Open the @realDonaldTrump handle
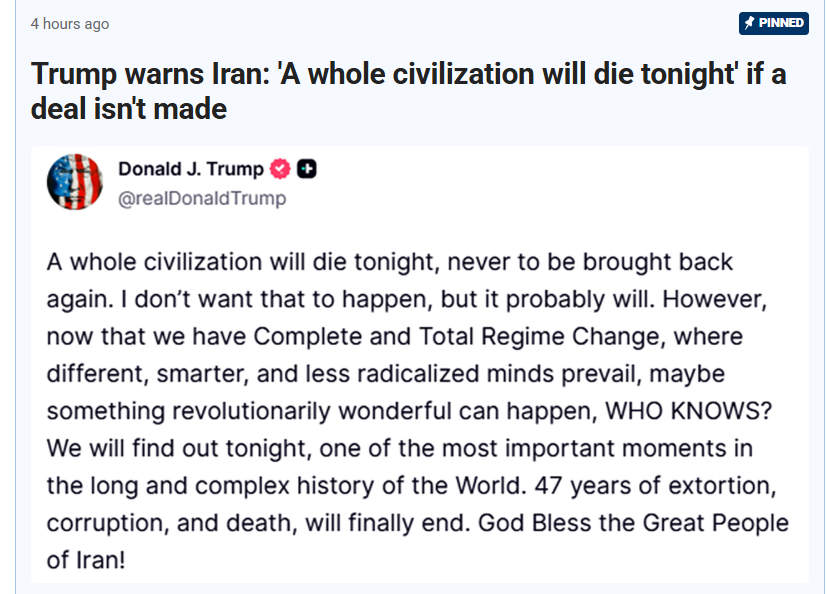 click(202, 198)
